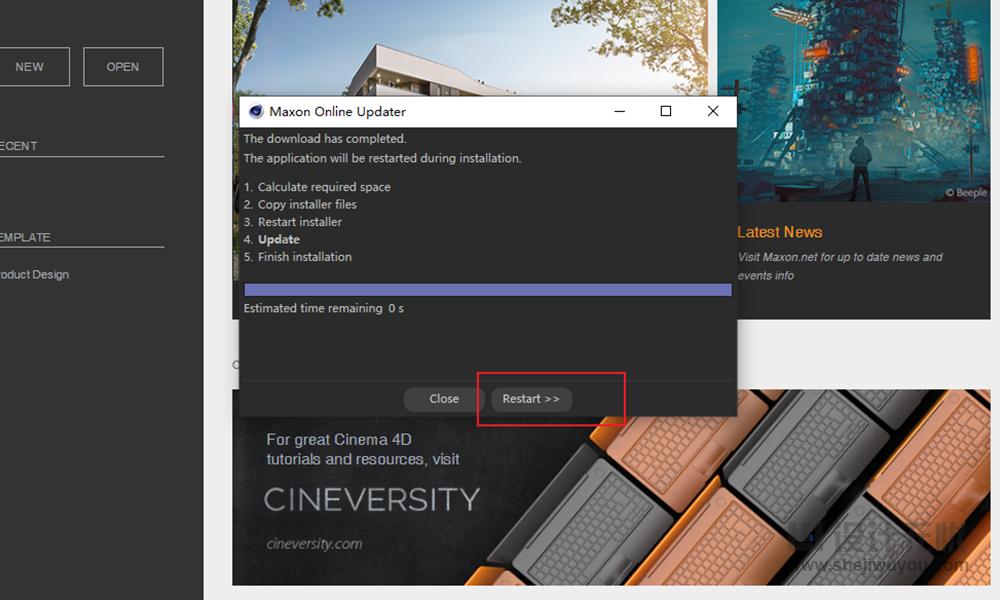Click 'Estimated time remaining 0 s' text

click(x=323, y=309)
